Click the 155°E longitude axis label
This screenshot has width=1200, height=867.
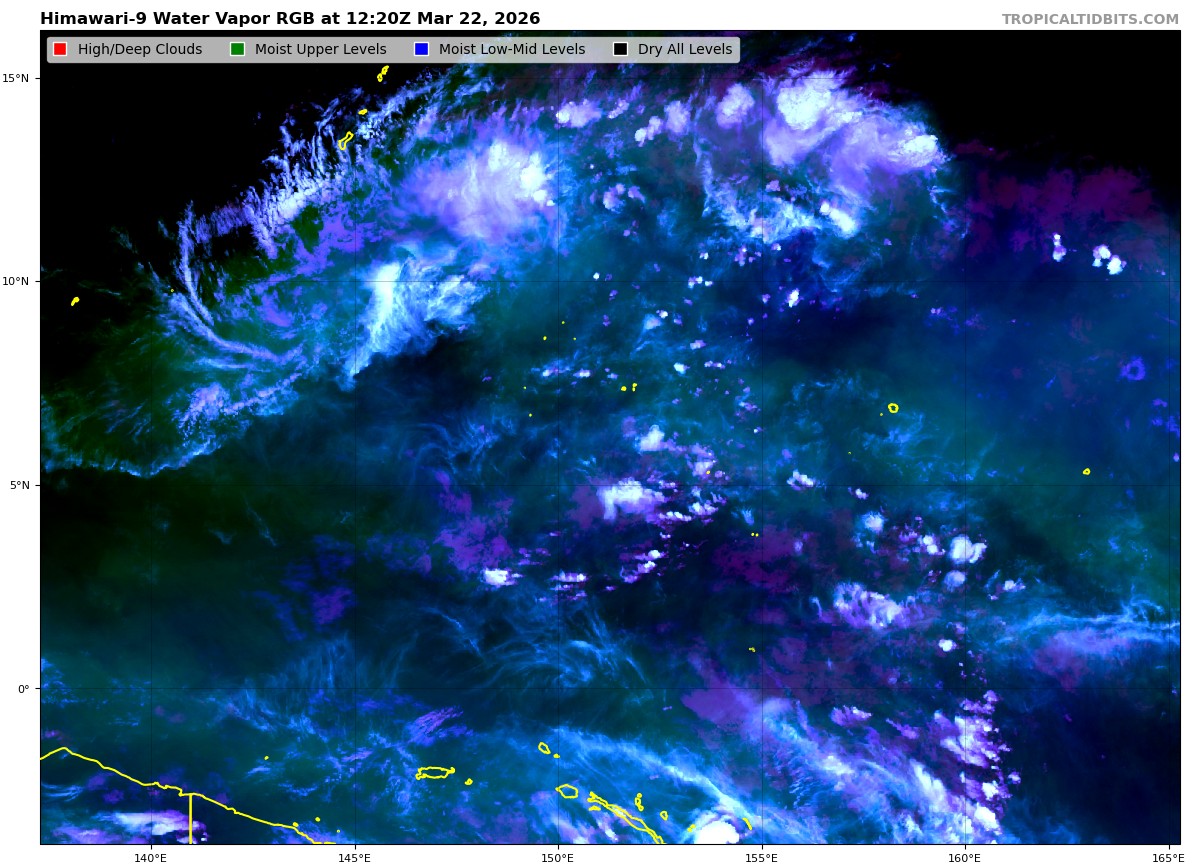click(761, 857)
